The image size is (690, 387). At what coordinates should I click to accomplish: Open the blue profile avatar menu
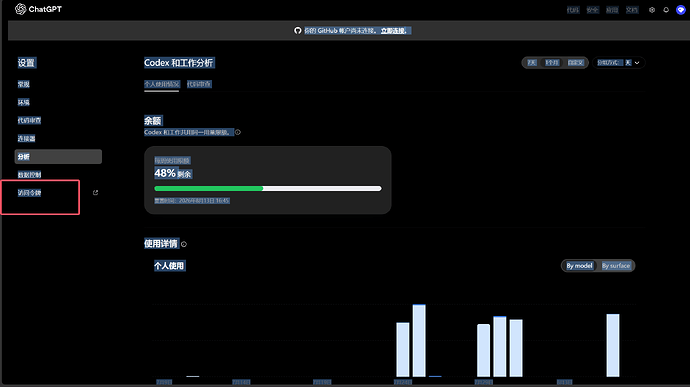tap(681, 10)
